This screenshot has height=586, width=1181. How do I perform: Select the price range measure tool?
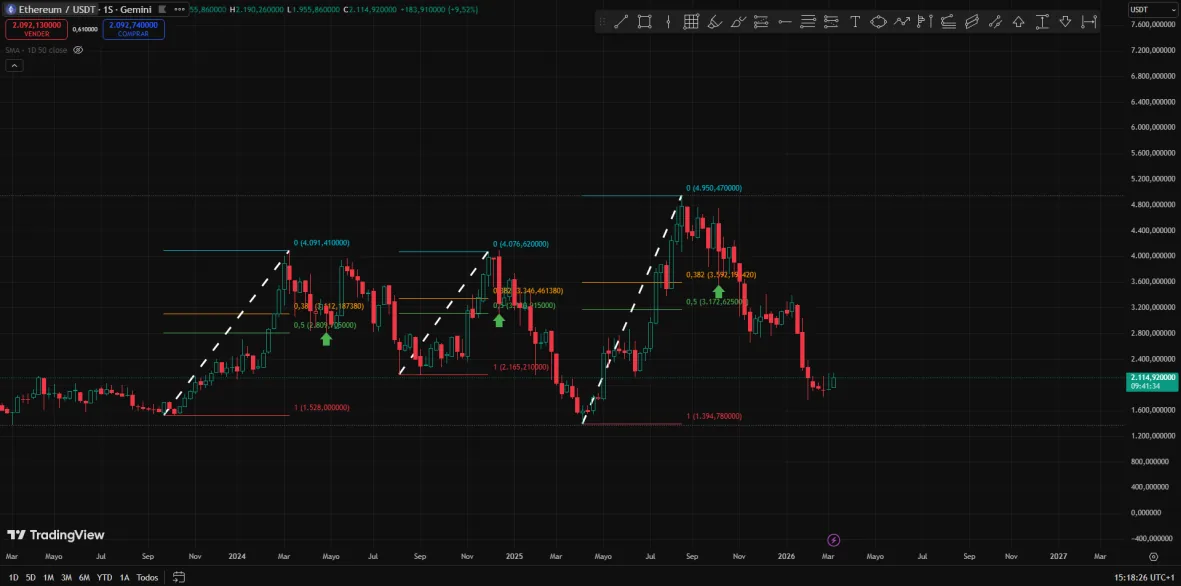coord(1042,22)
